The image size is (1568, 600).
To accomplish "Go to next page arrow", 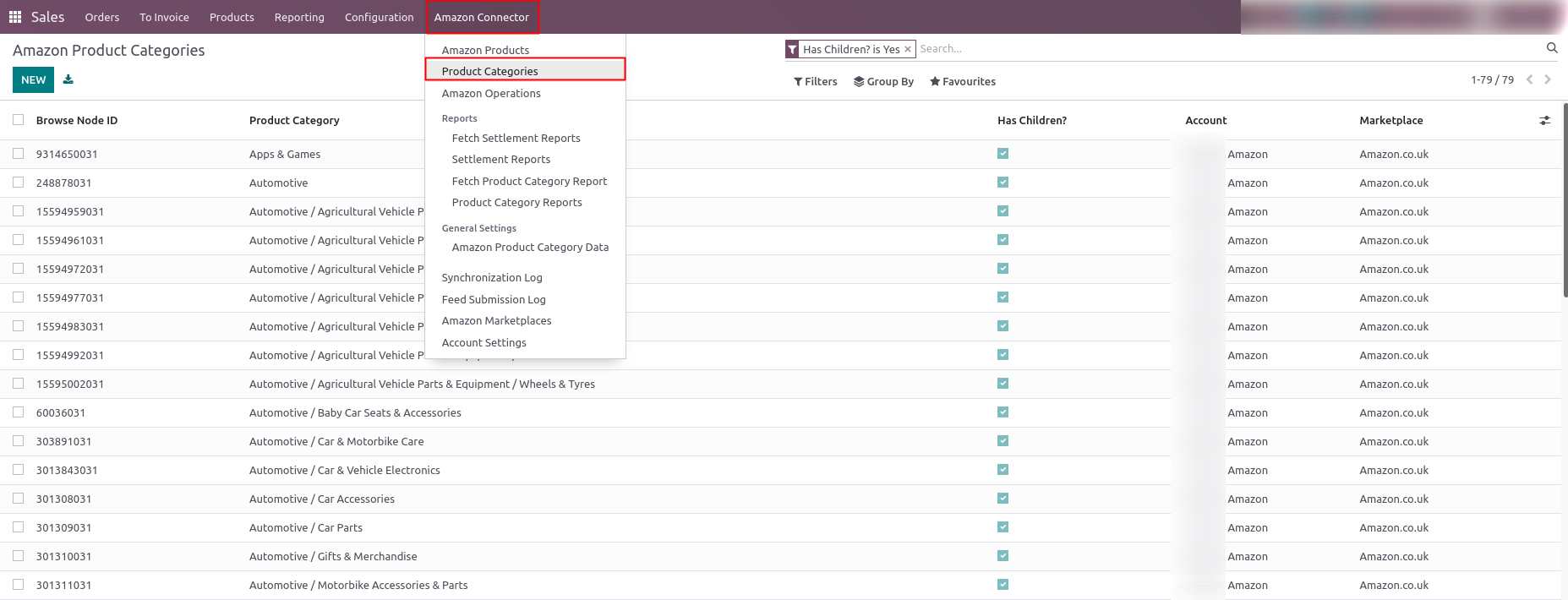I will [x=1548, y=79].
